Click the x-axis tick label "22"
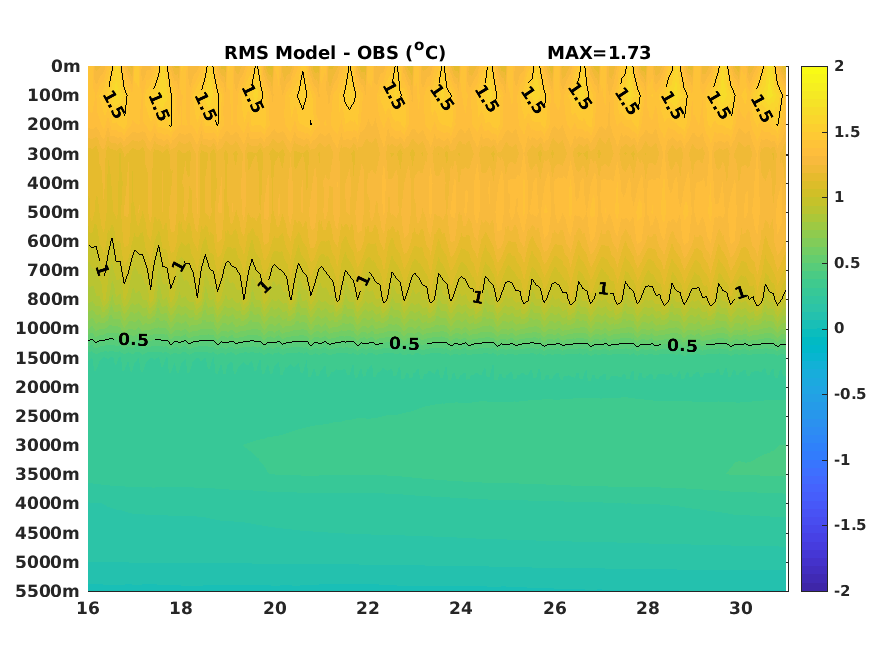This screenshot has height=656, width=875. tap(368, 607)
